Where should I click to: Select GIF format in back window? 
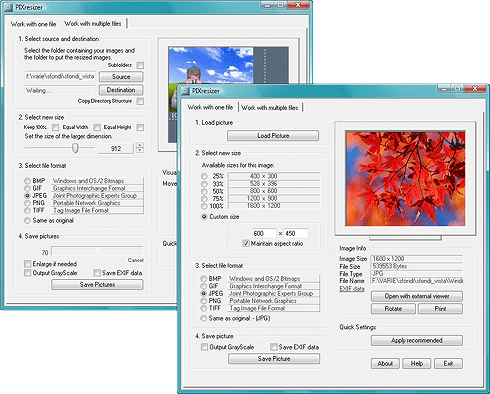pos(27,188)
